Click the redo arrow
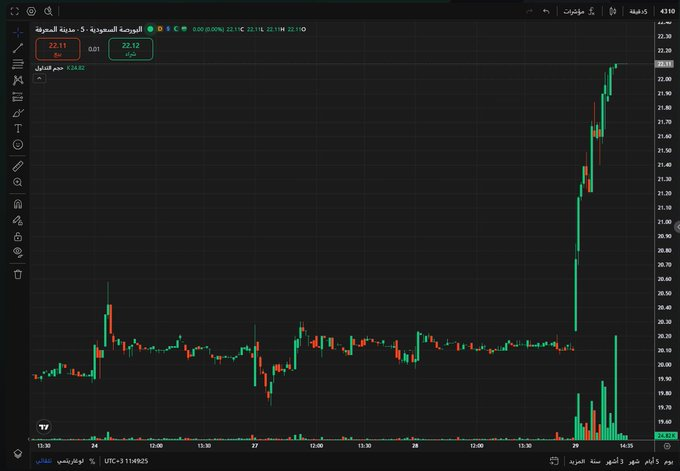This screenshot has height=471, width=680. point(530,11)
